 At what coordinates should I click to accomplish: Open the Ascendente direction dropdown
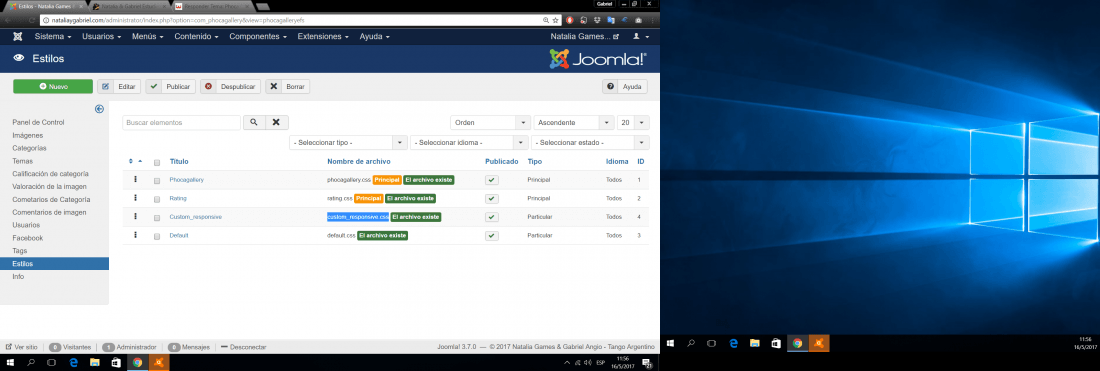click(573, 122)
